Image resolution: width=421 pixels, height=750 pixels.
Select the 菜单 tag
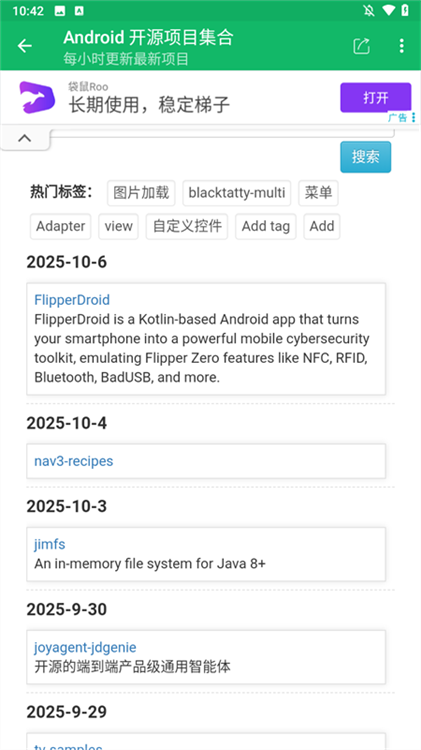tap(318, 193)
